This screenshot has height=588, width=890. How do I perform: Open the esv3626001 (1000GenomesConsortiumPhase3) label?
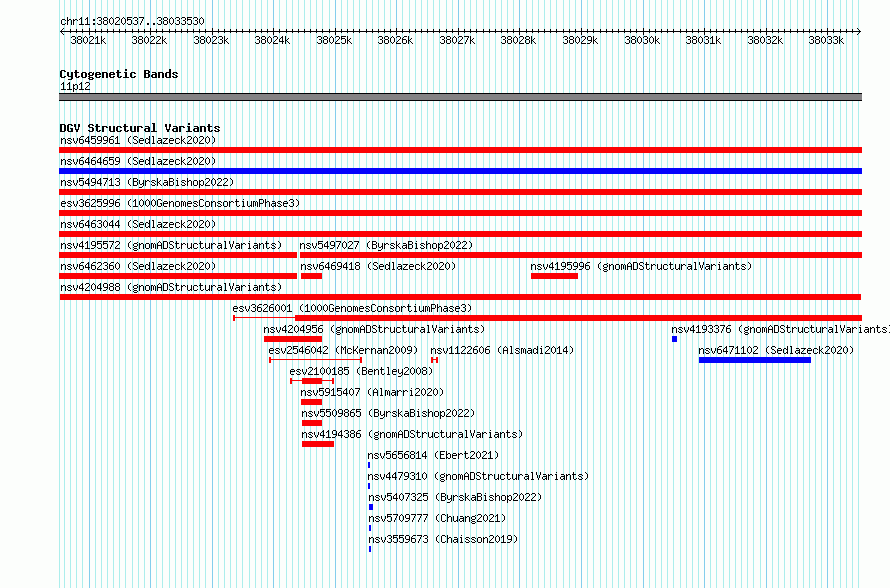pyautogui.click(x=352, y=308)
